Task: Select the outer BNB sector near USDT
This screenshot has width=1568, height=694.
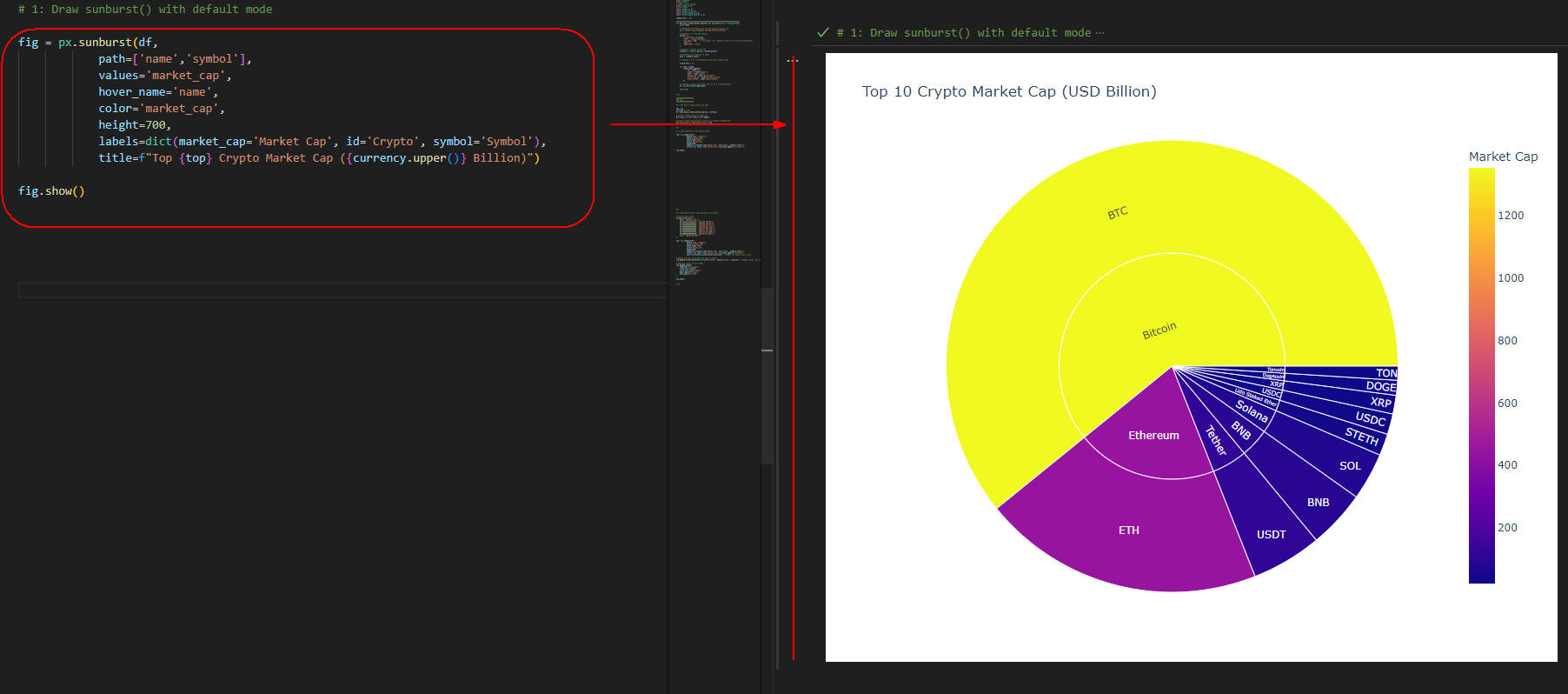Action: pos(1318,502)
